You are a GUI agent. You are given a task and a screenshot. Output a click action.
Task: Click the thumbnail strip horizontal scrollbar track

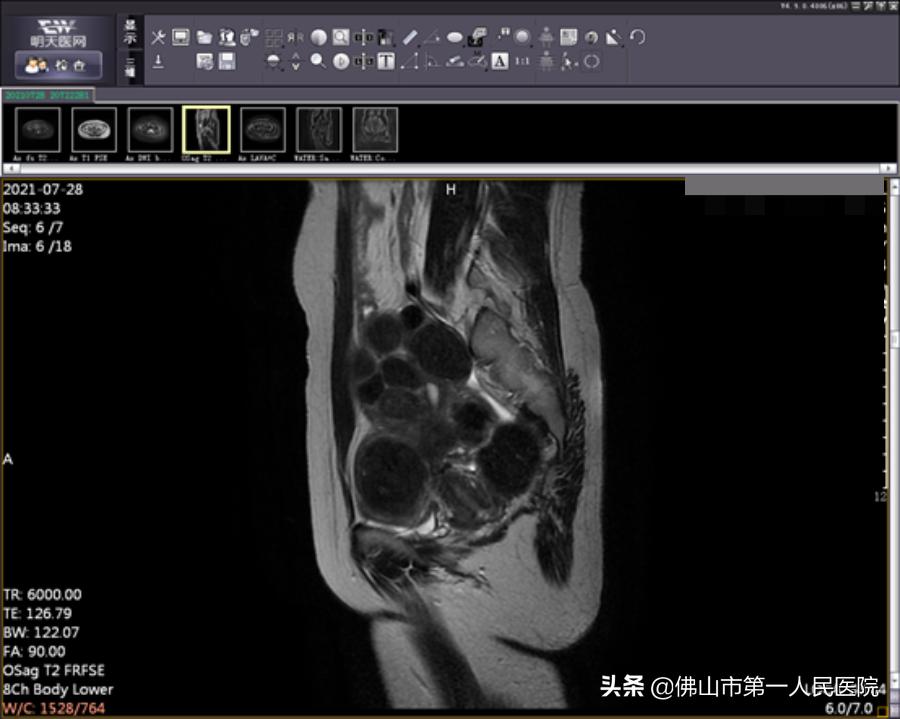point(450,168)
